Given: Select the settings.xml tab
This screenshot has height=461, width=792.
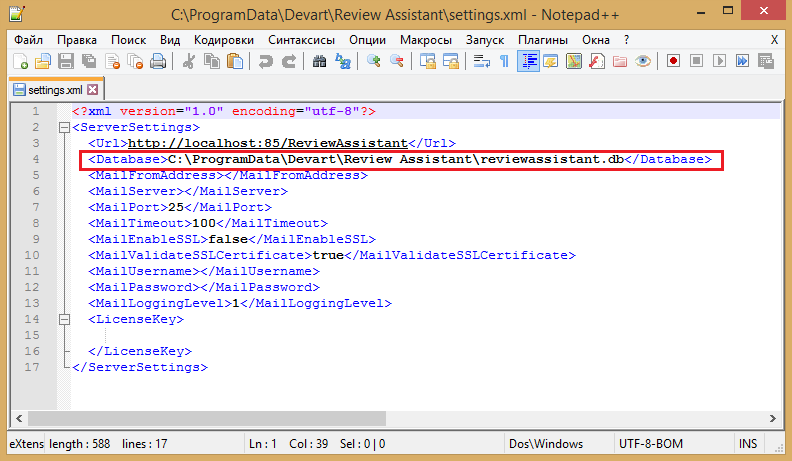Looking at the screenshot, I should (55, 90).
